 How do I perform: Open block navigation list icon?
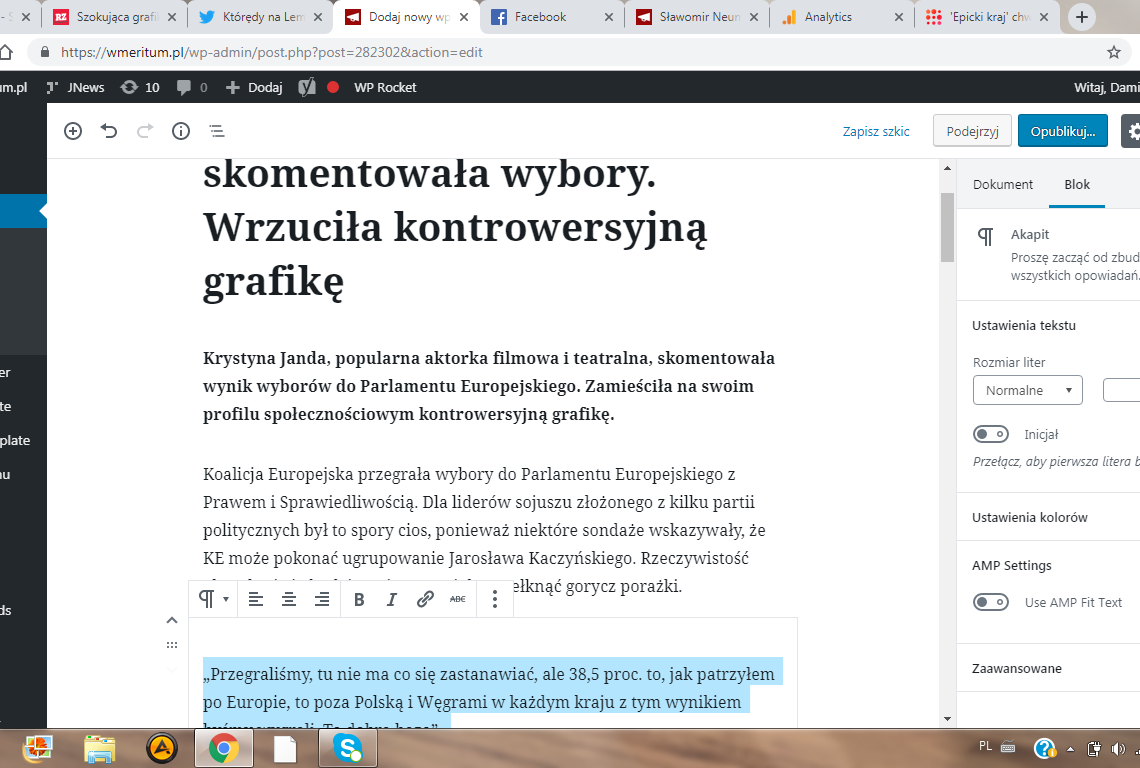216,131
